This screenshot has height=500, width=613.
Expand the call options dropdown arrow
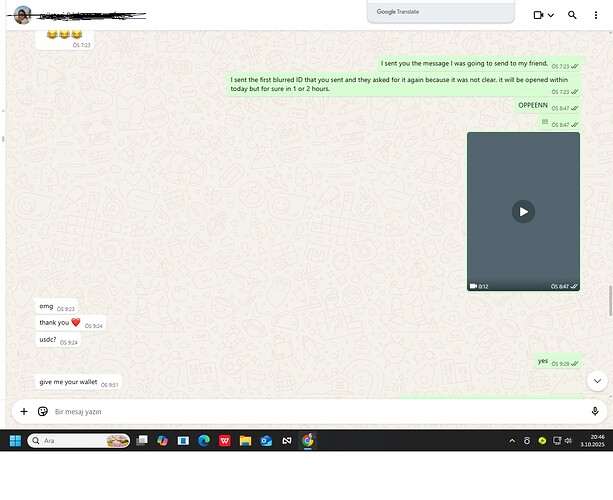pos(551,15)
